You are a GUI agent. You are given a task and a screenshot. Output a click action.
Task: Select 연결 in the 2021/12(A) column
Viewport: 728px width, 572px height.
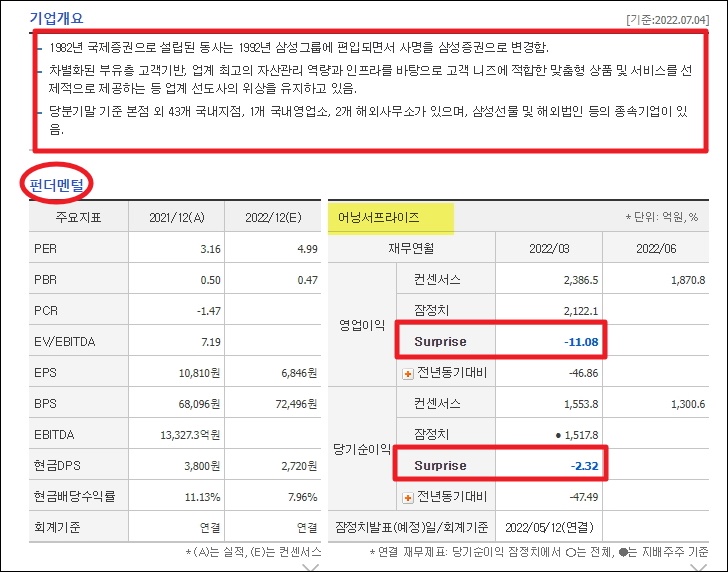click(x=210, y=528)
